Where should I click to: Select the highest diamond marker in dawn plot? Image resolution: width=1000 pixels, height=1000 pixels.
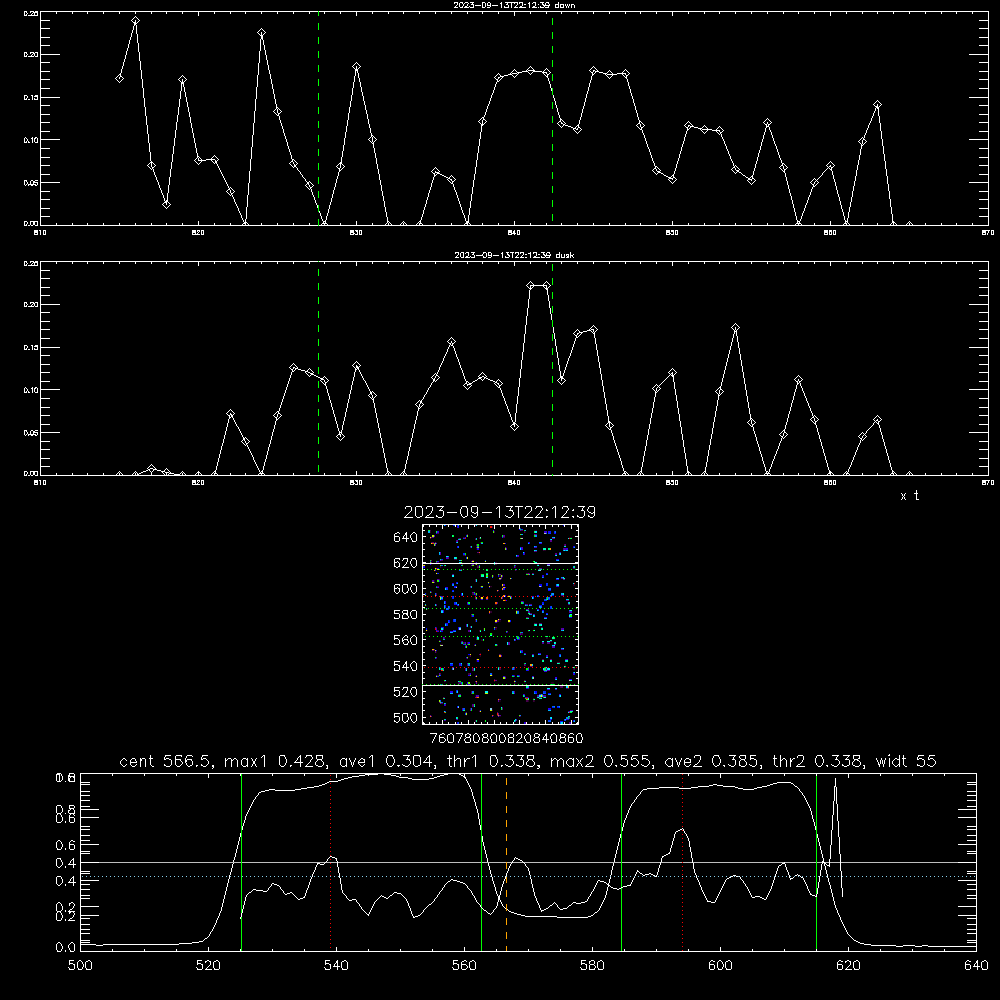pos(135,20)
